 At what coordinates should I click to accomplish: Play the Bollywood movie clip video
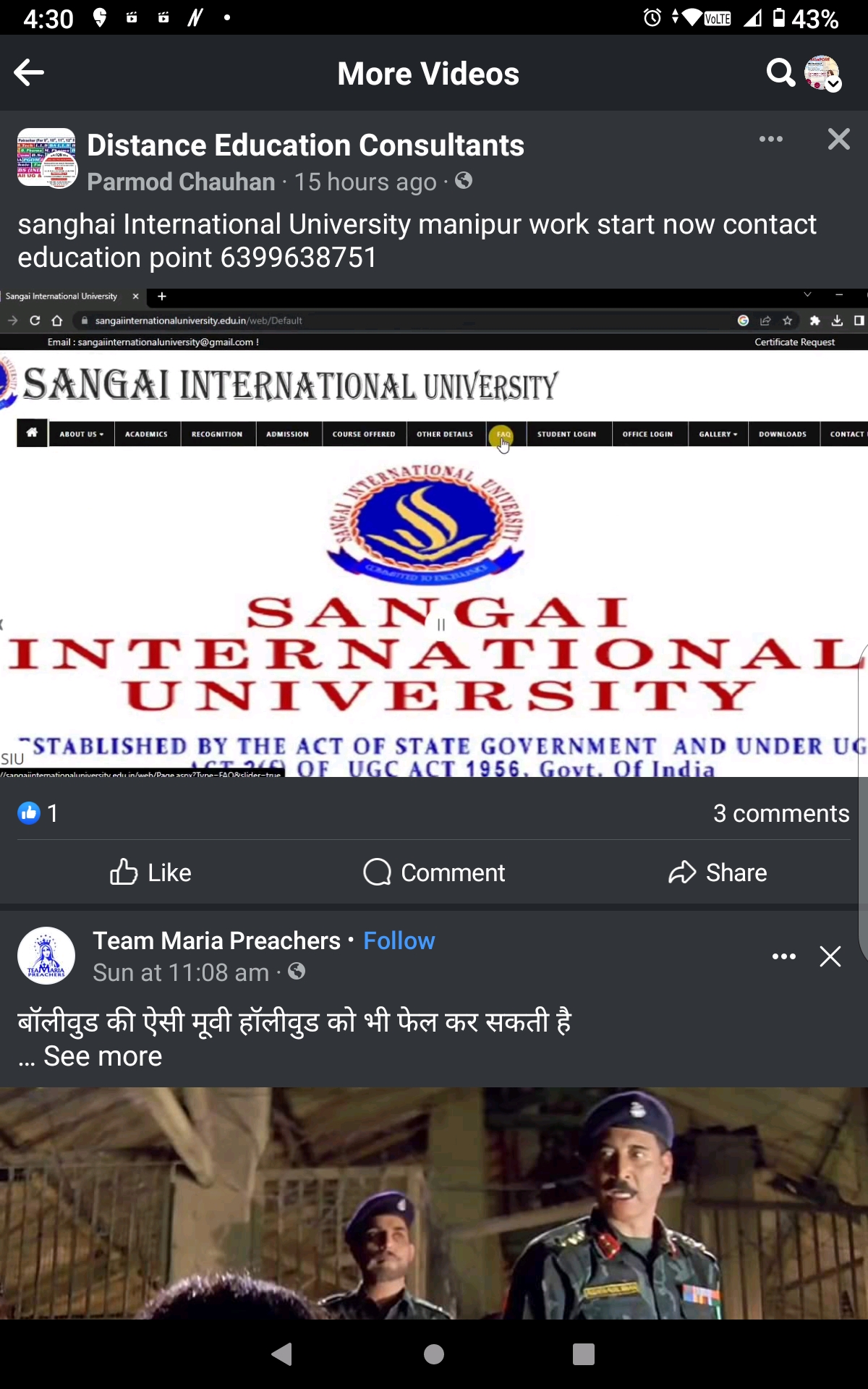click(x=434, y=1203)
